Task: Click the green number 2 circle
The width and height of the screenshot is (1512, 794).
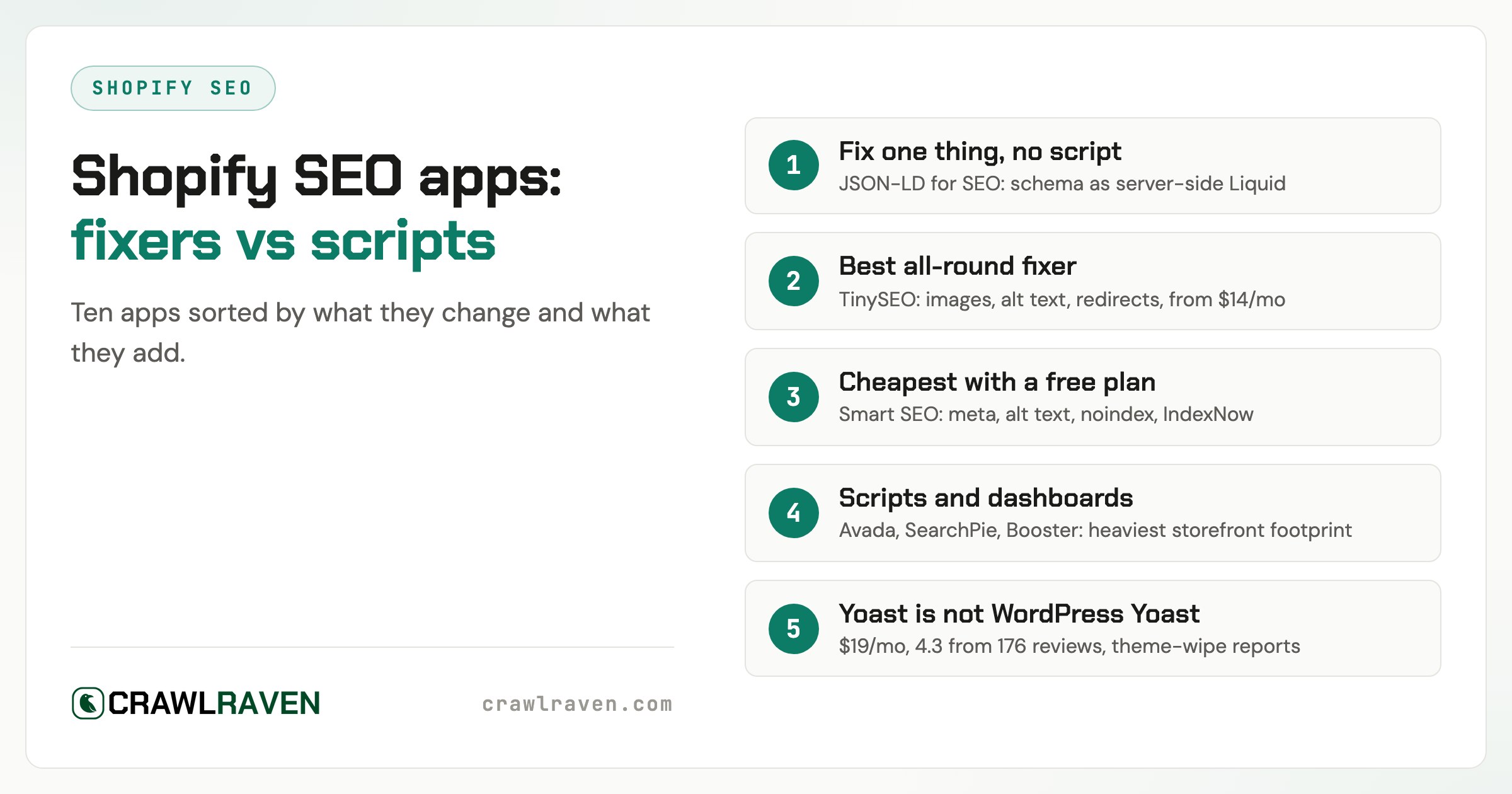Action: click(794, 281)
